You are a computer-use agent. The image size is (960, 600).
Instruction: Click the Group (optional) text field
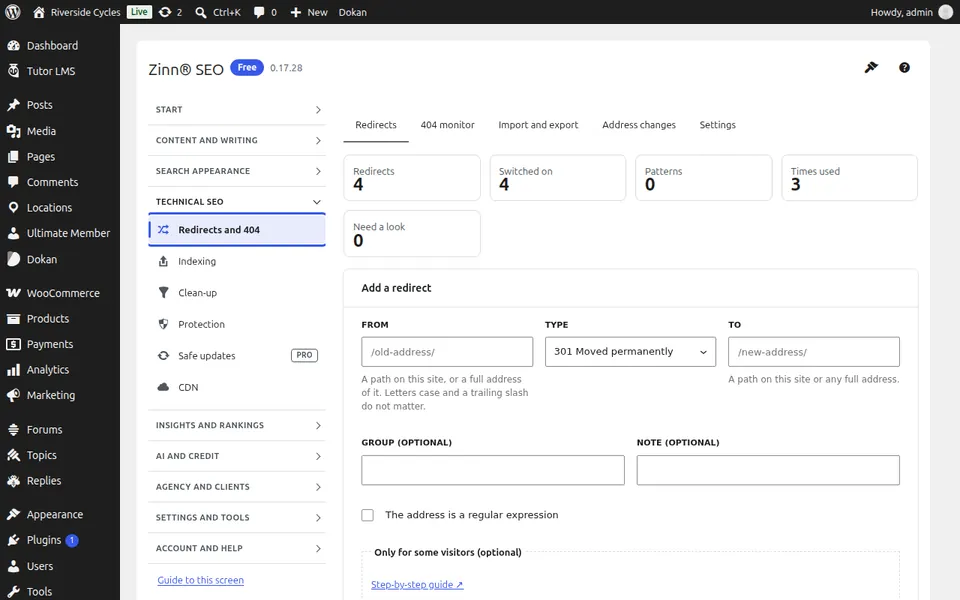[x=493, y=470]
